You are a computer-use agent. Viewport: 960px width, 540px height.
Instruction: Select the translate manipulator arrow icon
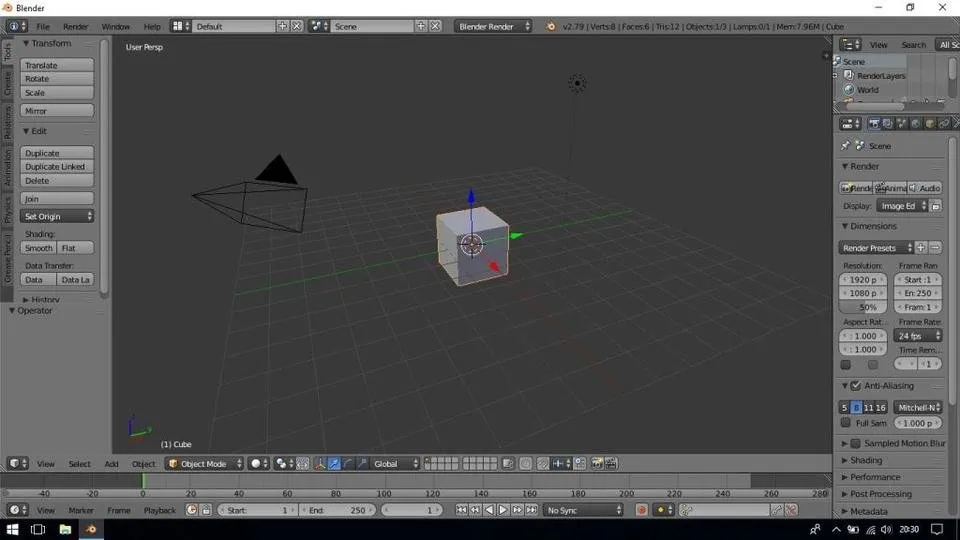(334, 463)
